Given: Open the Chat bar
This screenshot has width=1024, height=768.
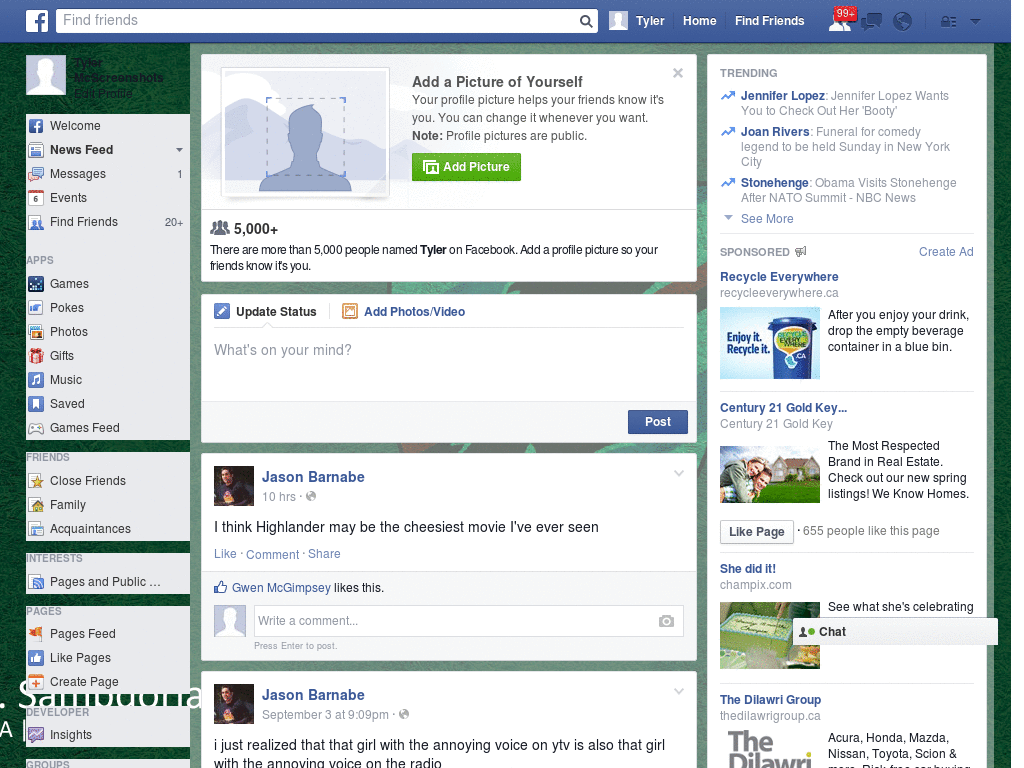Looking at the screenshot, I should (x=895, y=632).
